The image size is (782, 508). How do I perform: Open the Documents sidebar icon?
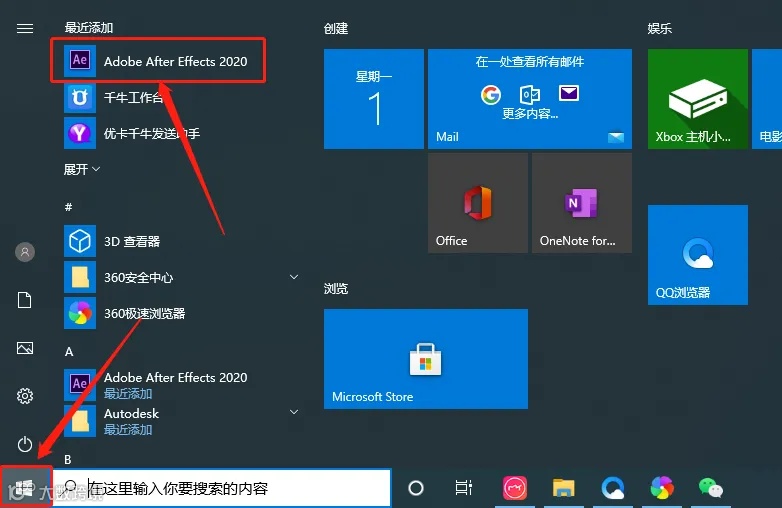click(x=25, y=300)
